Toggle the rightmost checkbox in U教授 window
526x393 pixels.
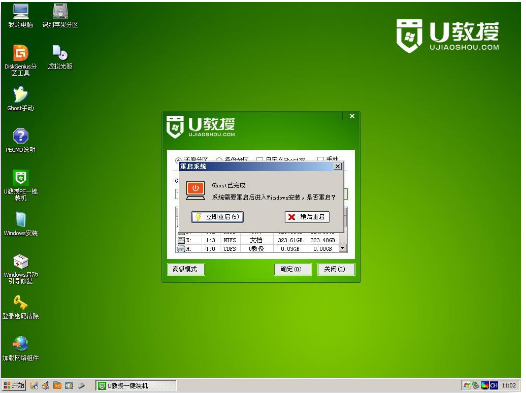click(320, 159)
